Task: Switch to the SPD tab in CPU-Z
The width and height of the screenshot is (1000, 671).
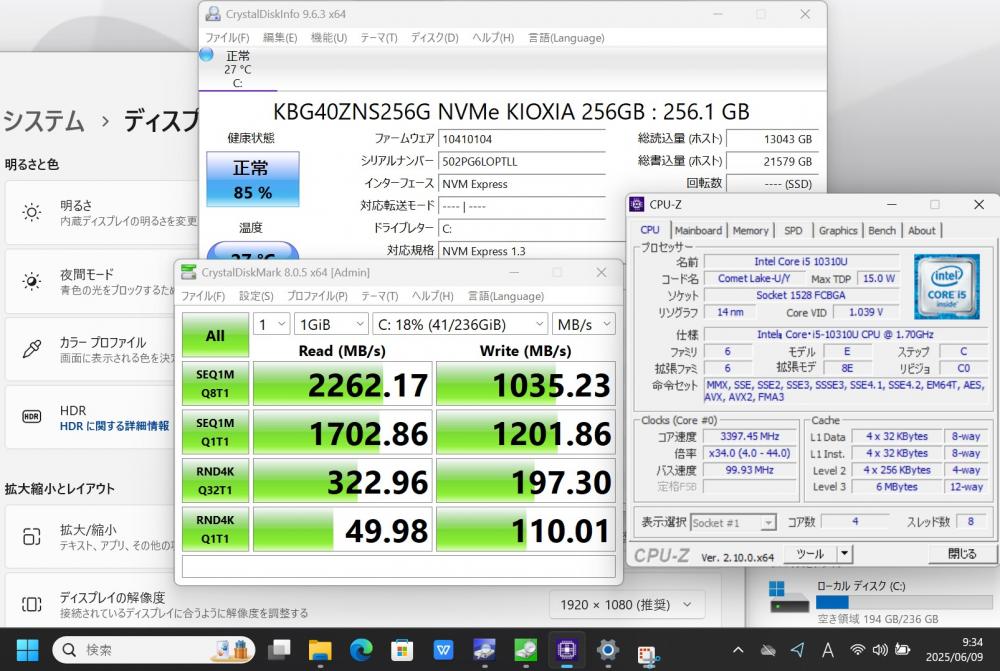Action: (x=793, y=230)
